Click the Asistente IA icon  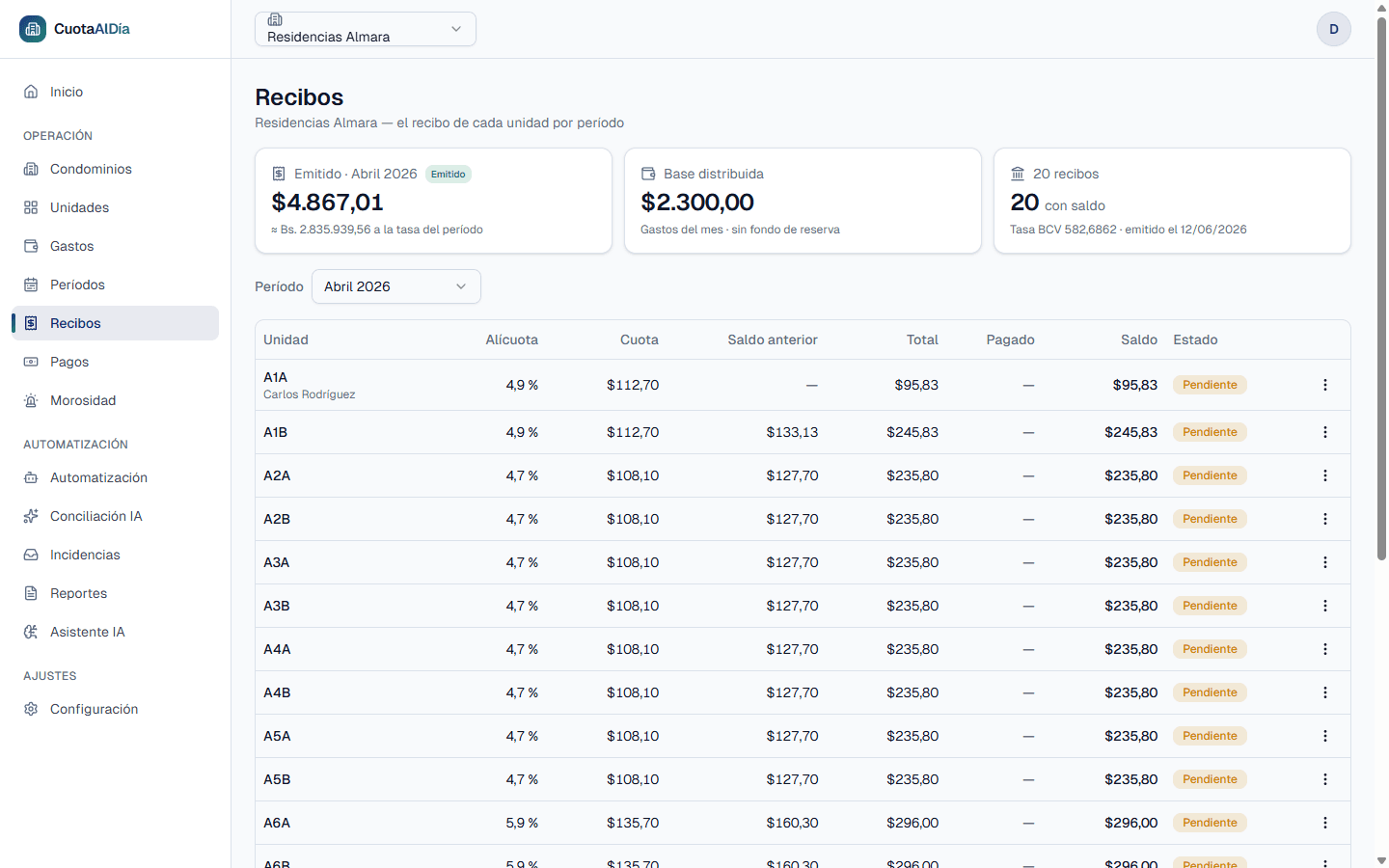click(x=31, y=632)
